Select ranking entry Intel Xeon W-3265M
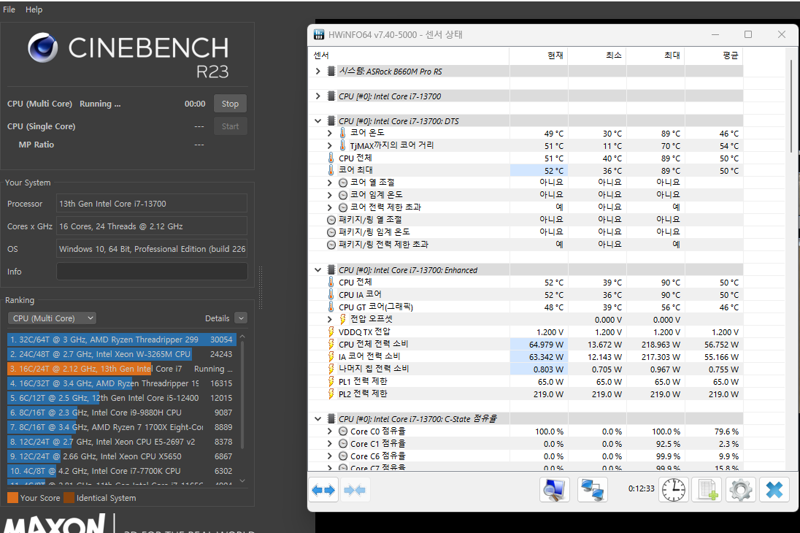This screenshot has width=800, height=533. [121, 354]
